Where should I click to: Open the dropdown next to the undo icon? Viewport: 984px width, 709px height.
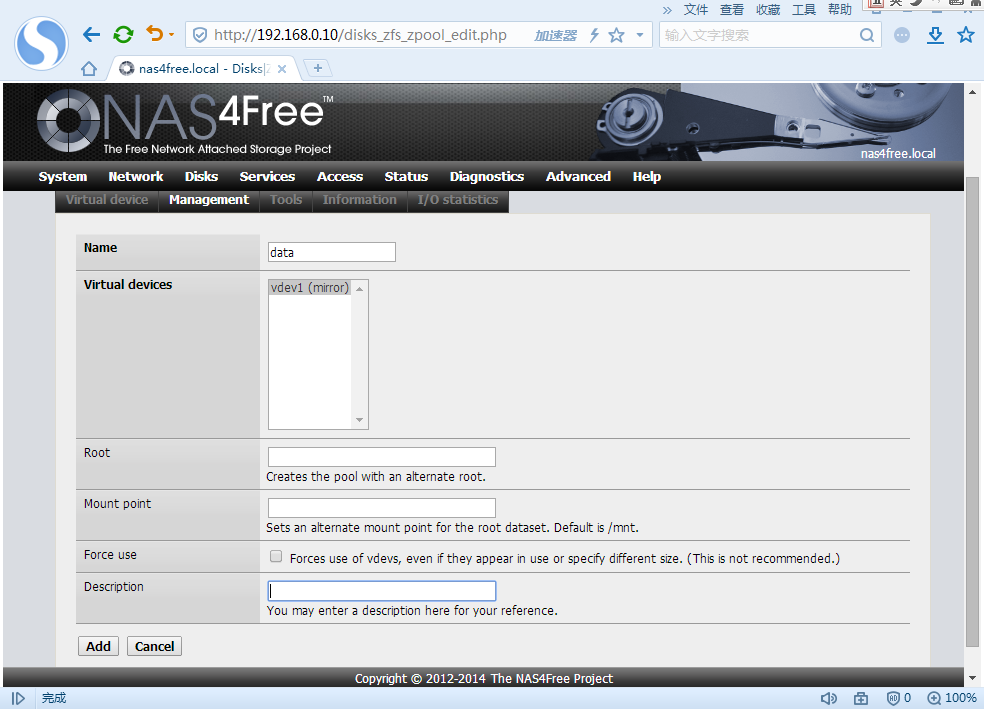pyautogui.click(x=171, y=35)
